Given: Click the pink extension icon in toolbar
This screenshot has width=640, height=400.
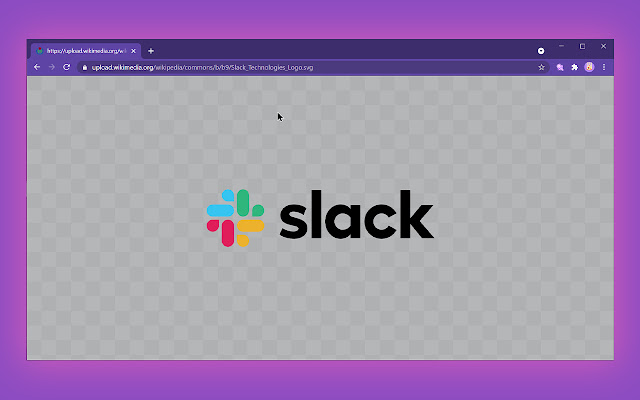Looking at the screenshot, I should pyautogui.click(x=560, y=67).
